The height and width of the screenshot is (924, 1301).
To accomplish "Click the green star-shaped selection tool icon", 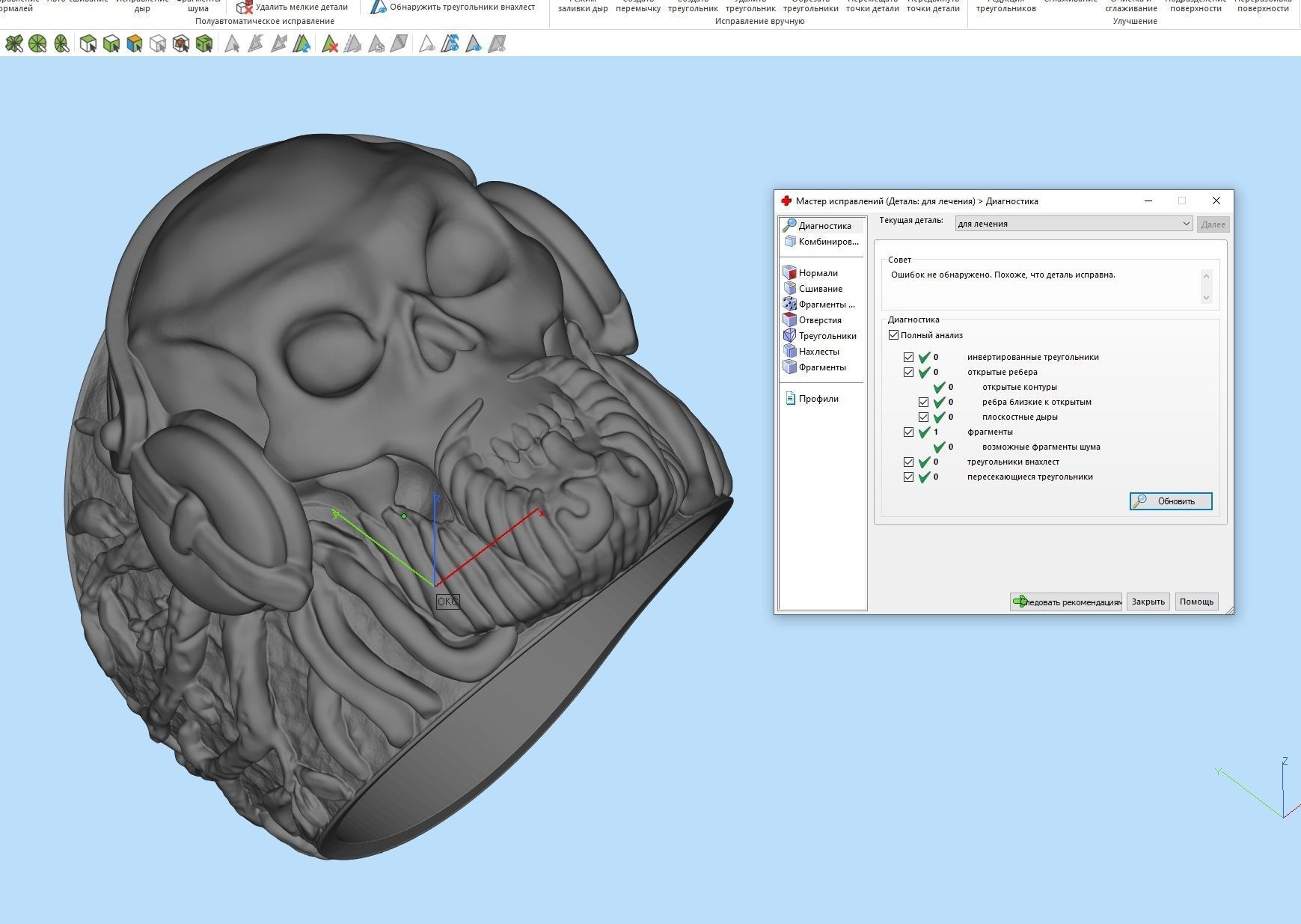I will coord(13,44).
